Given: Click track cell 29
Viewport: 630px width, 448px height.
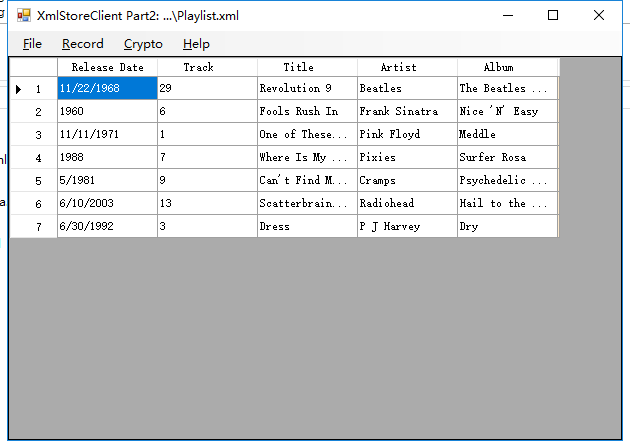Looking at the screenshot, I should pyautogui.click(x=207, y=88).
